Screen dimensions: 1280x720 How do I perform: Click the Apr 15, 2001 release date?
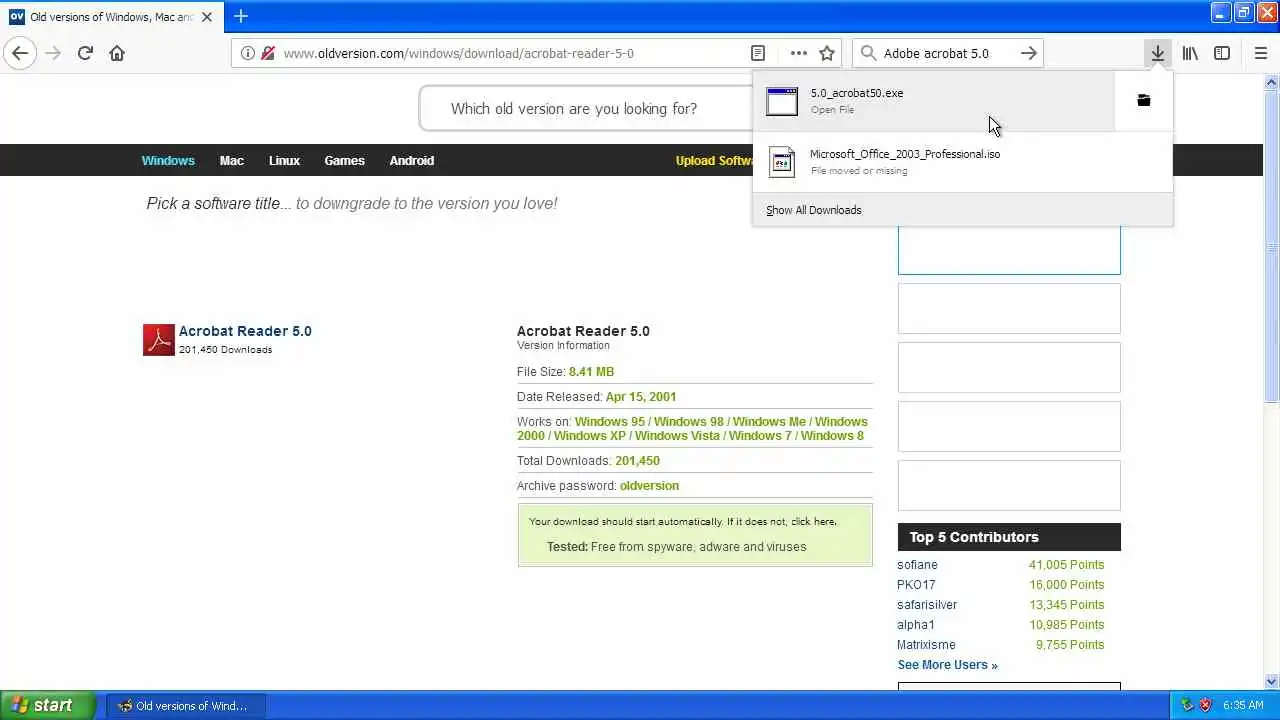click(x=641, y=396)
